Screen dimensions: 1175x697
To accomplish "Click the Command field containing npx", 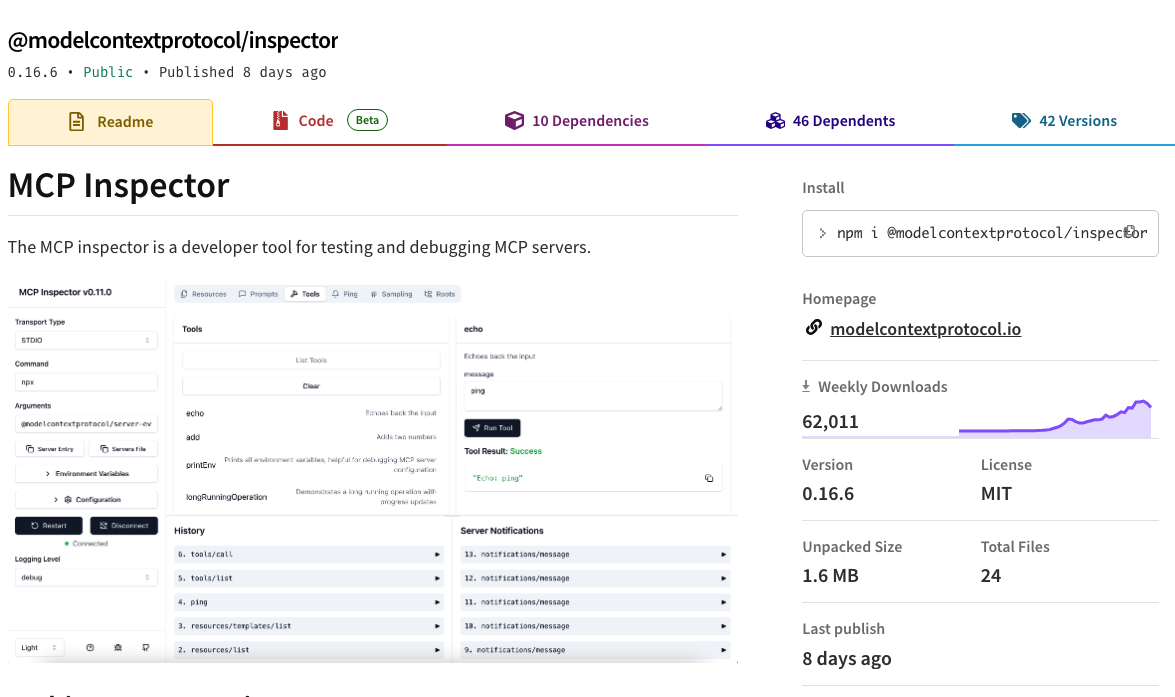I will [86, 382].
